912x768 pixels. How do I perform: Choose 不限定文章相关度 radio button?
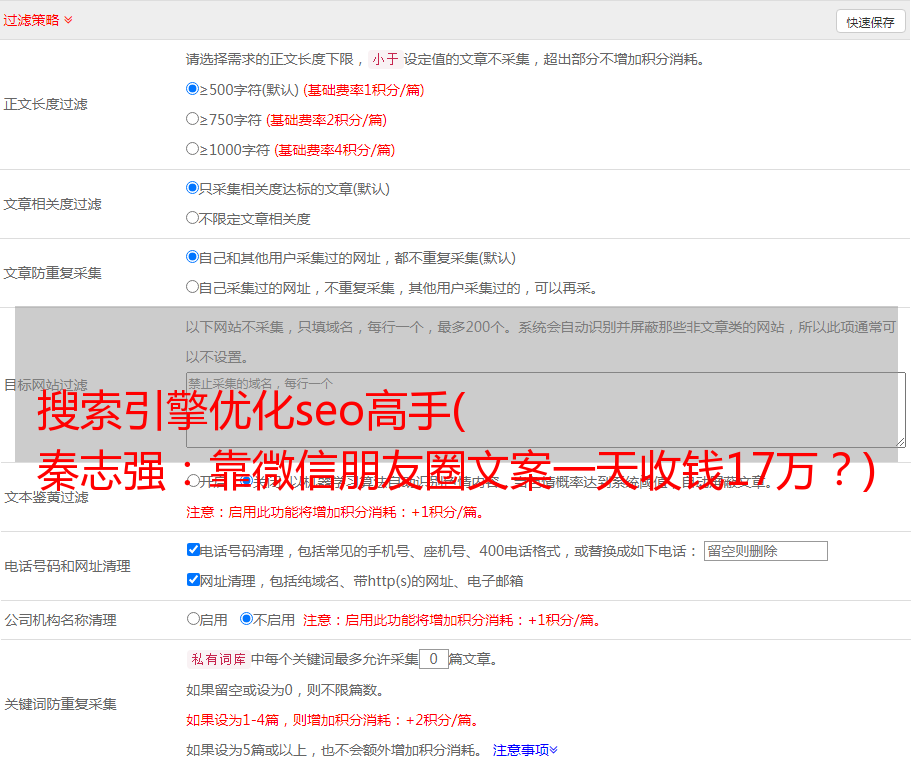[x=192, y=218]
